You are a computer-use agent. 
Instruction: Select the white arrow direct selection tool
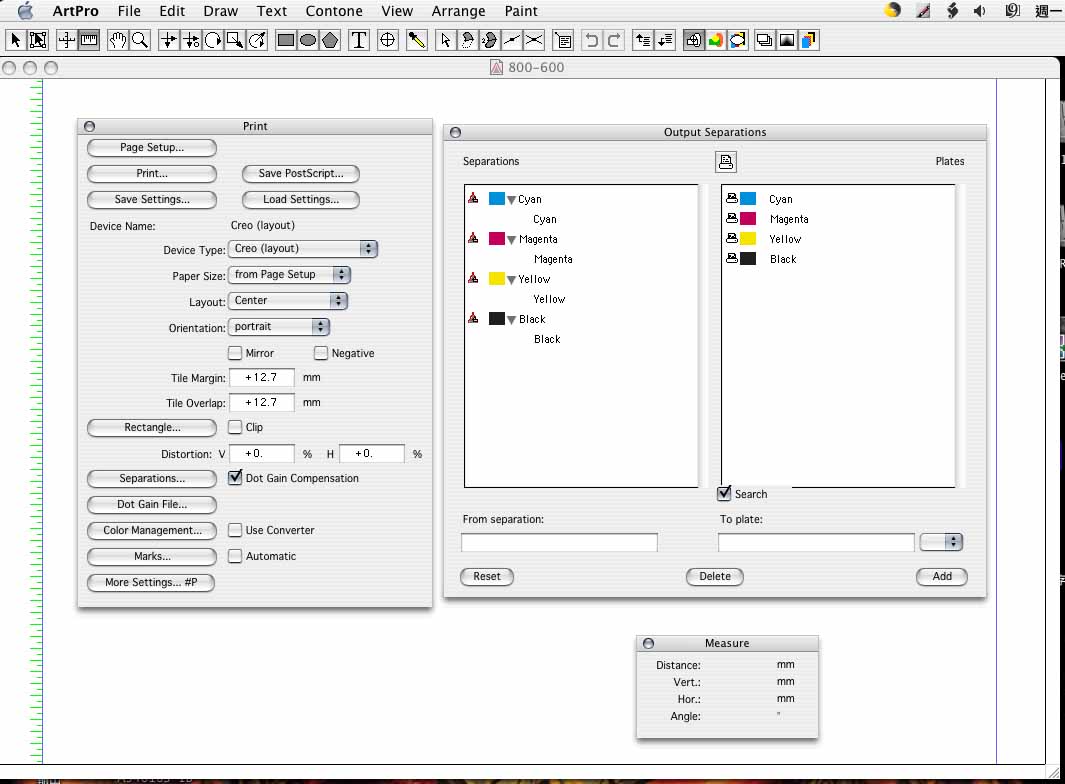pos(445,40)
